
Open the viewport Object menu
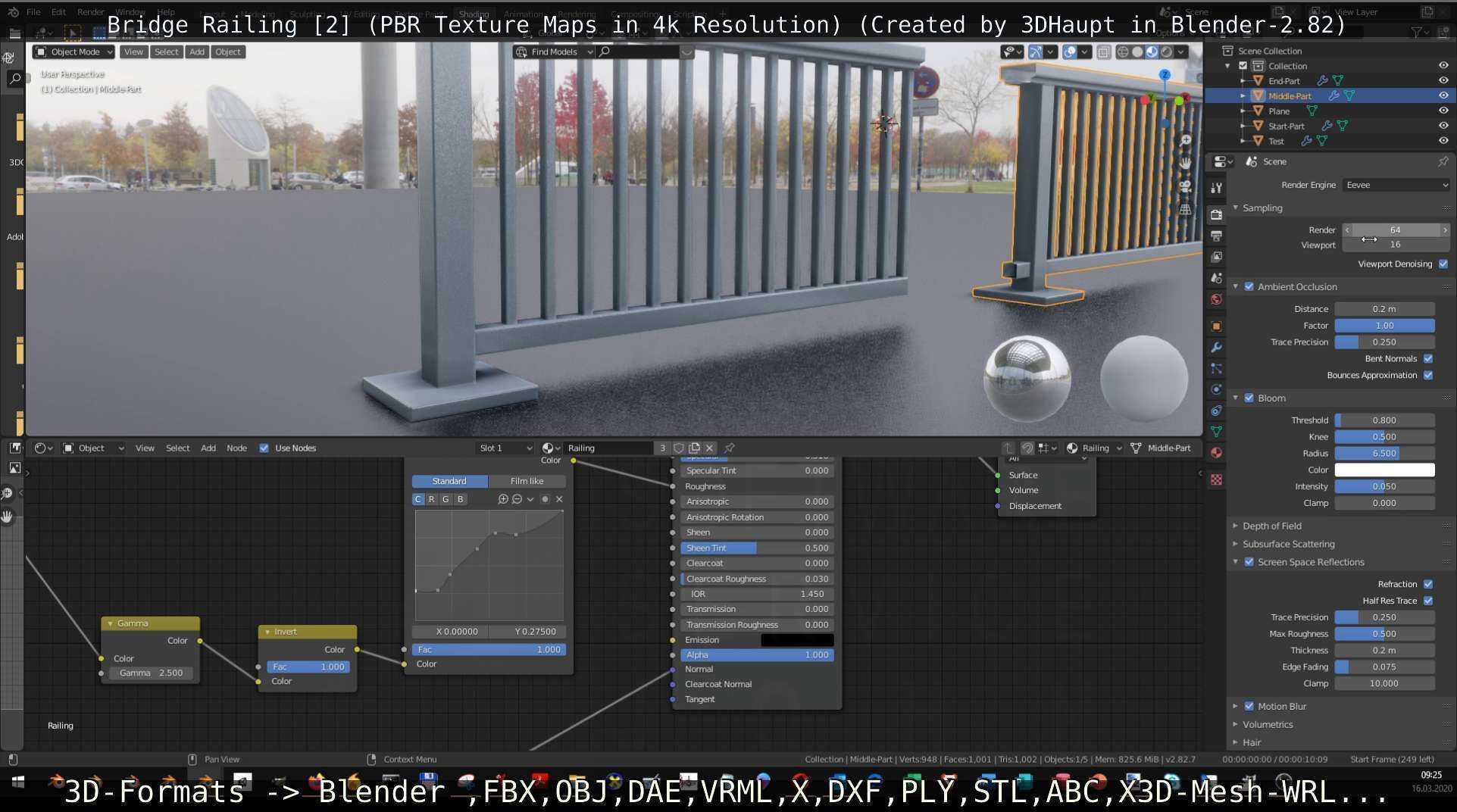[x=227, y=52]
